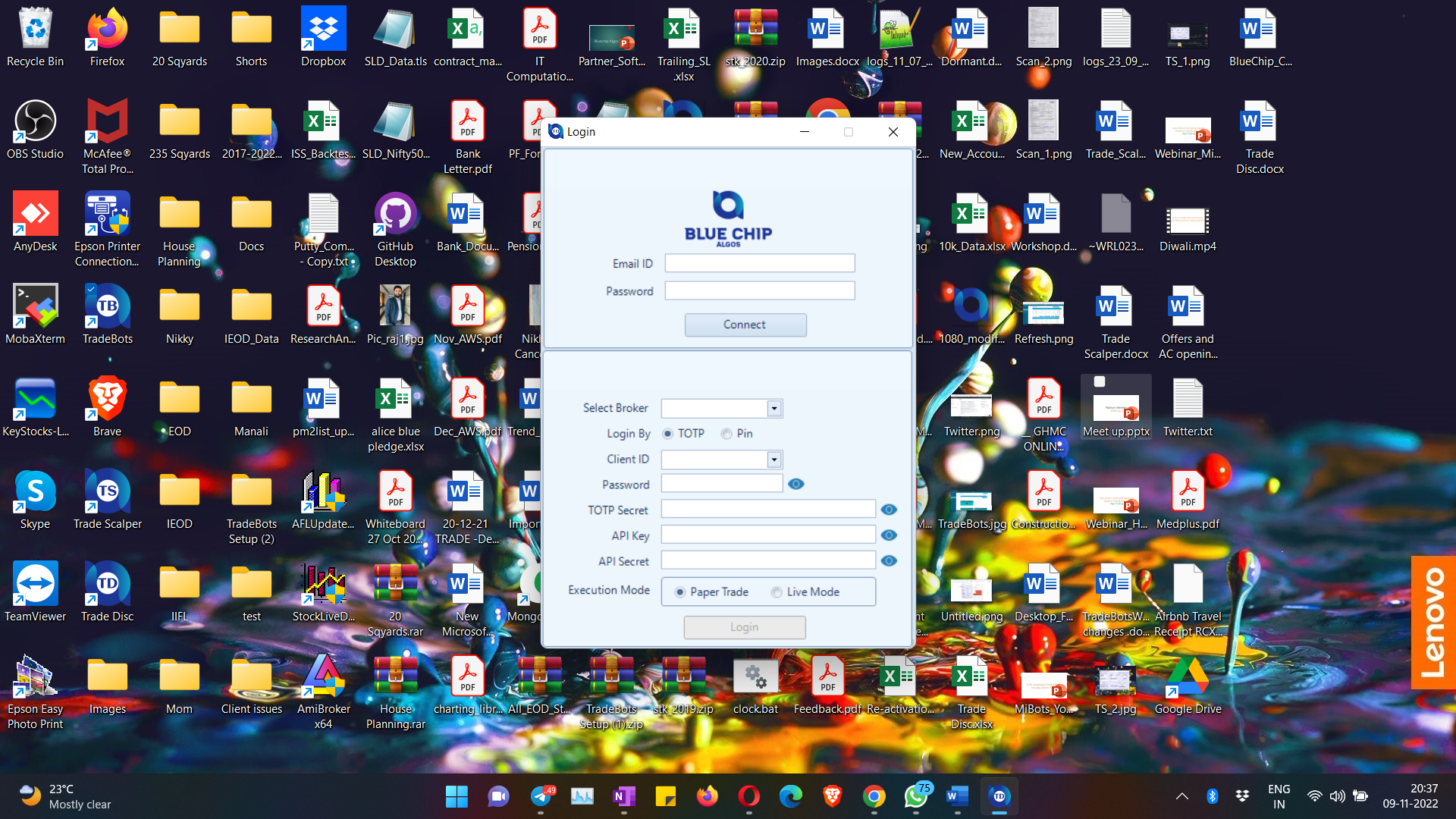Select the TOTP login option
This screenshot has width=1456, height=819.
683,434
